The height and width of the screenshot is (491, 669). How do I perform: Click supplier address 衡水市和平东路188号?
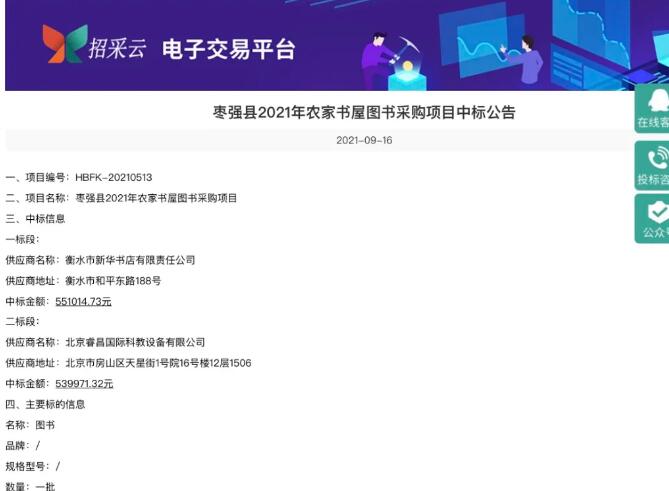tap(113, 281)
